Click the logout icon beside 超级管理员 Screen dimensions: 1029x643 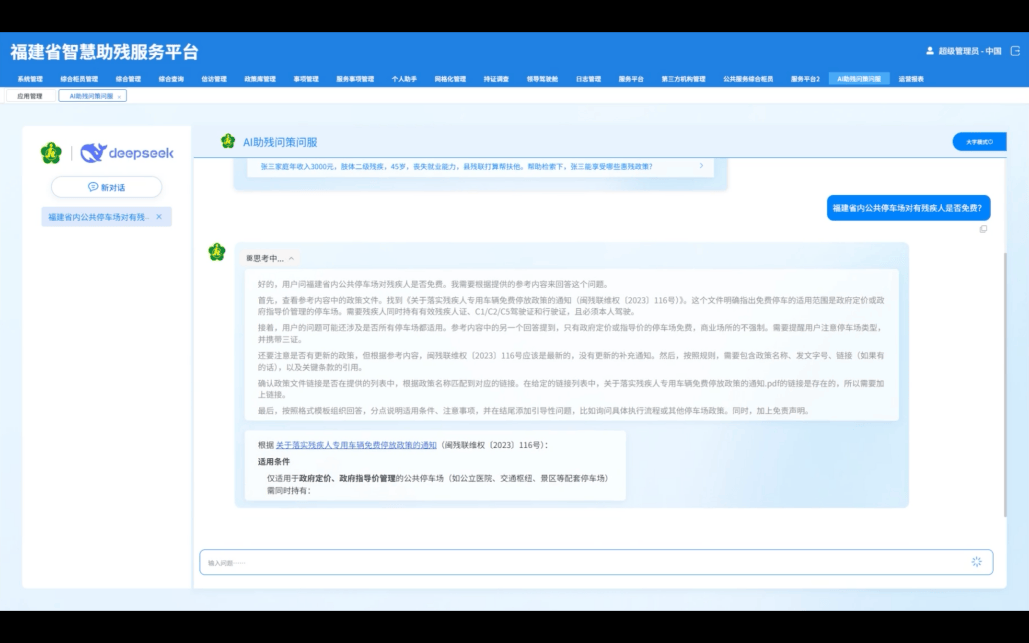tap(1015, 50)
